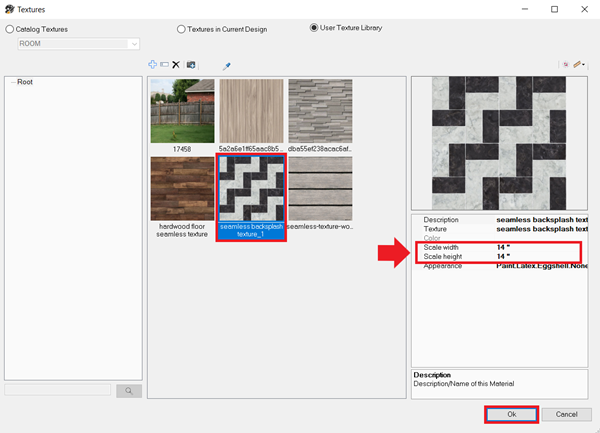This screenshot has height=433, width=600.
Task: Click the Appearance property value
Action: click(x=542, y=266)
